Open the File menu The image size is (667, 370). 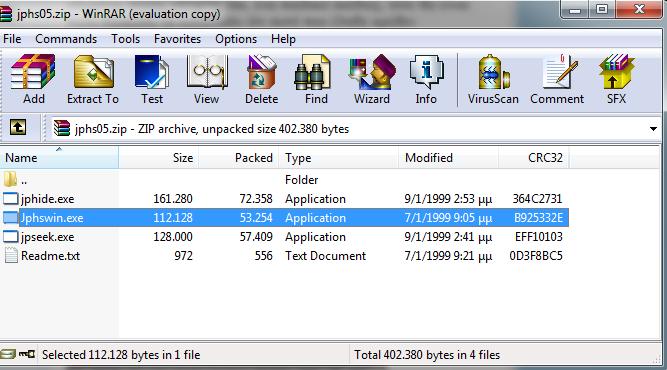click(12, 39)
